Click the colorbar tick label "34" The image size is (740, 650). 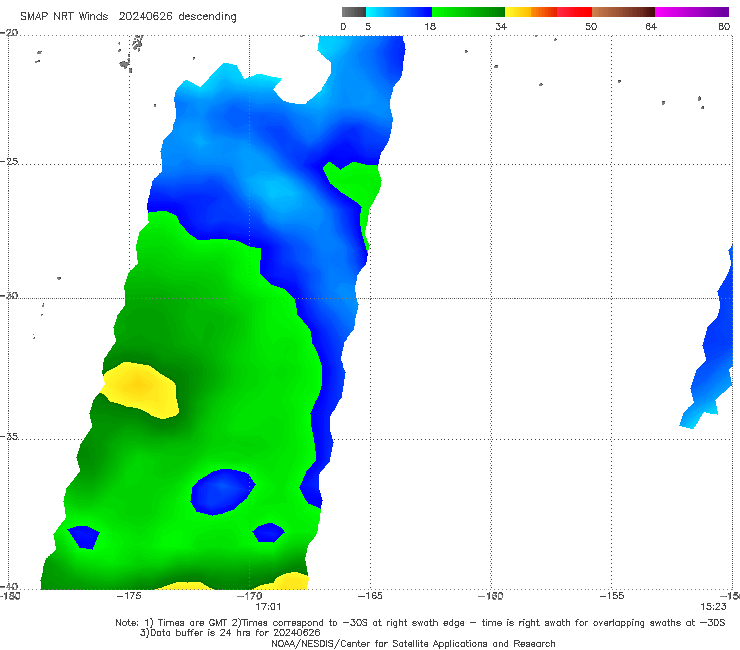(501, 26)
